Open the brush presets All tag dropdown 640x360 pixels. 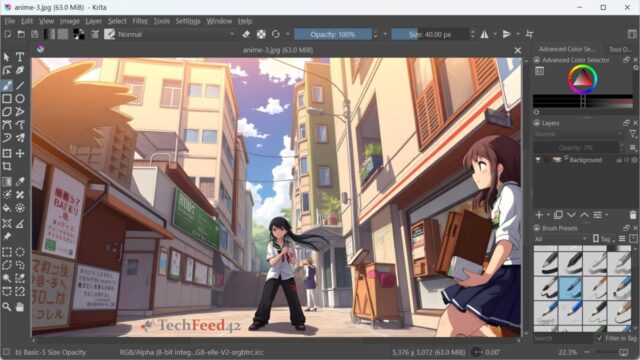(x=560, y=239)
